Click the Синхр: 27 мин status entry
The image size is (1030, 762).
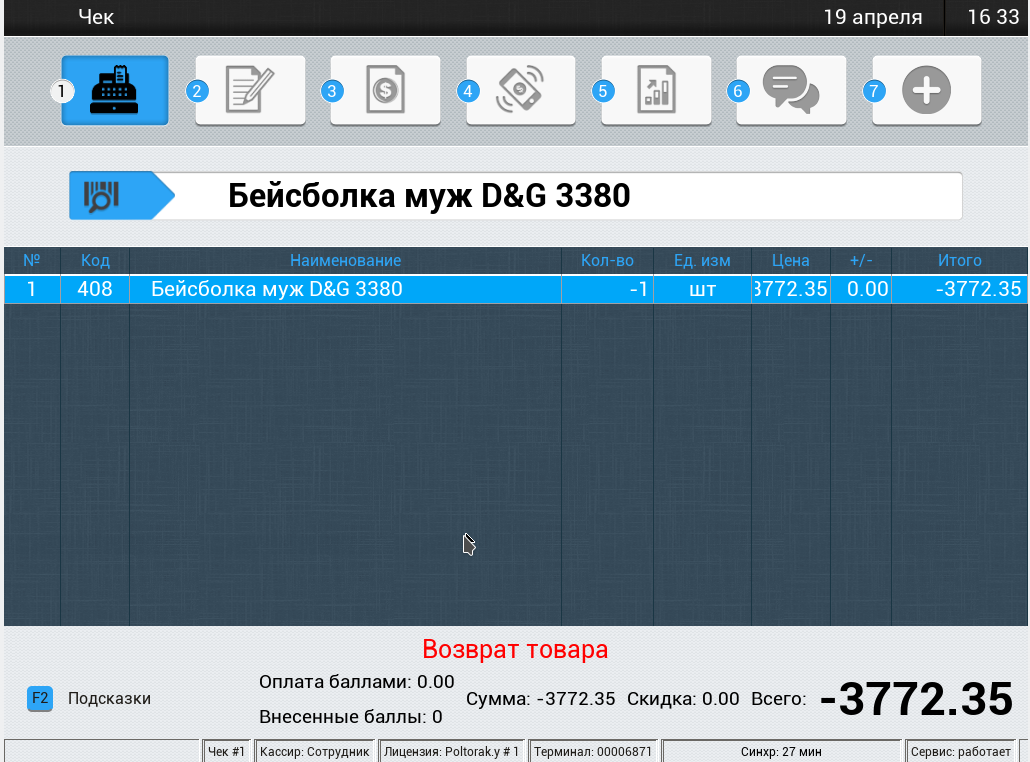781,751
